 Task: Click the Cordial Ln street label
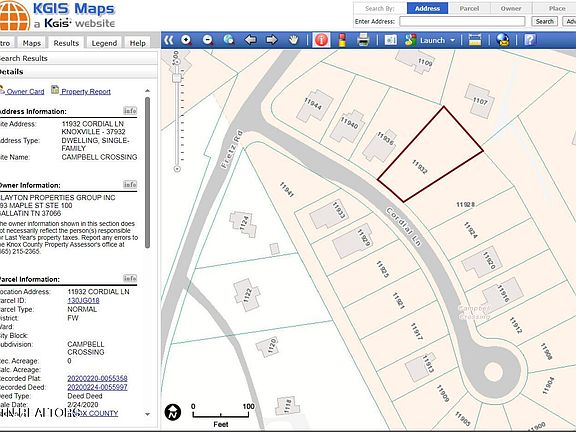[403, 227]
